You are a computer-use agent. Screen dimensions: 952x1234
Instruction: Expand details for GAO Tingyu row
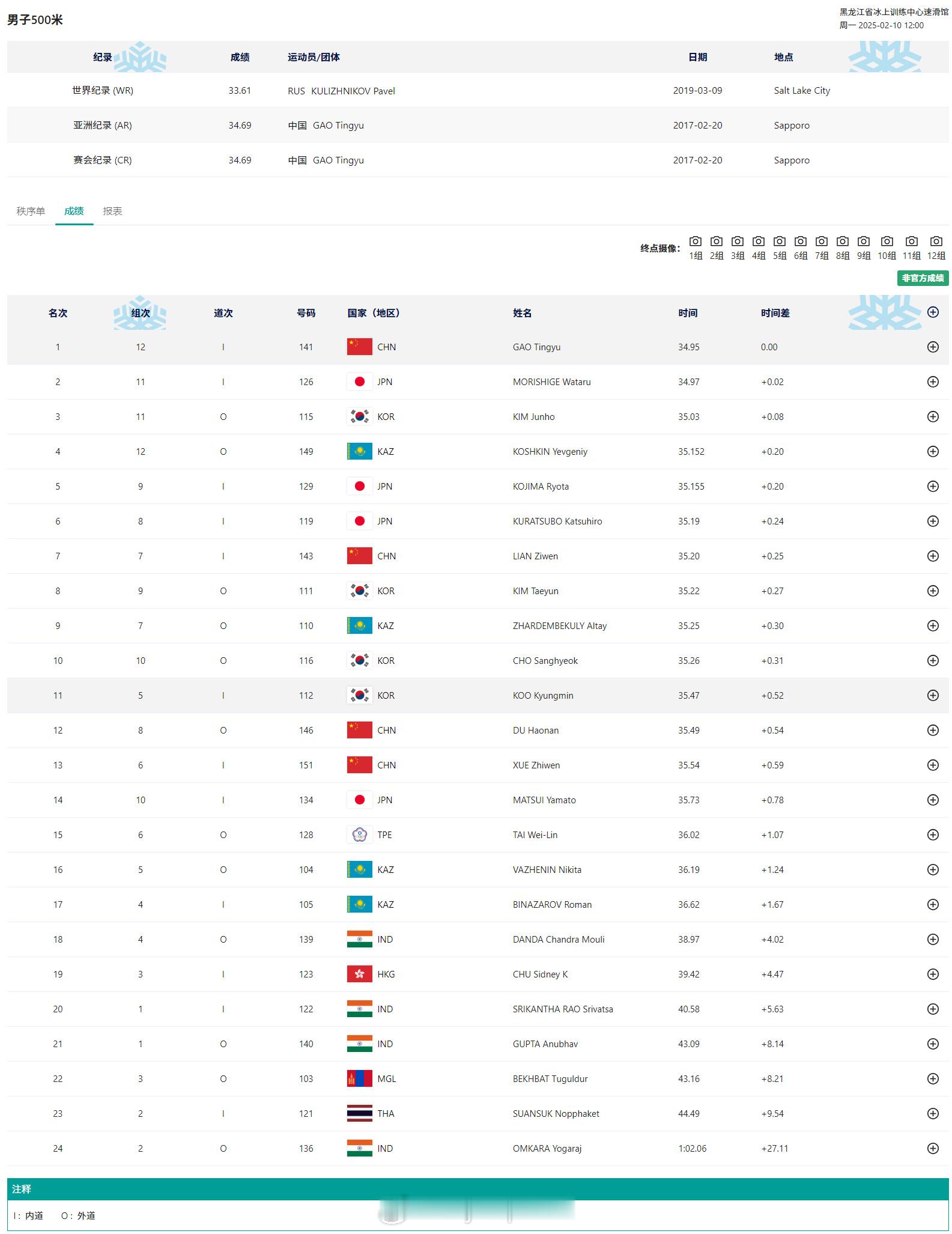(933, 347)
